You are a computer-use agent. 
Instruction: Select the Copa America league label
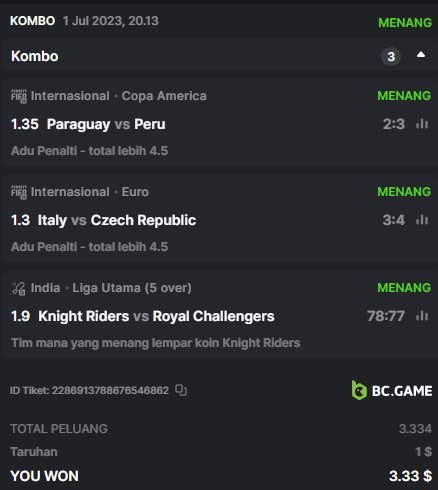pos(164,96)
